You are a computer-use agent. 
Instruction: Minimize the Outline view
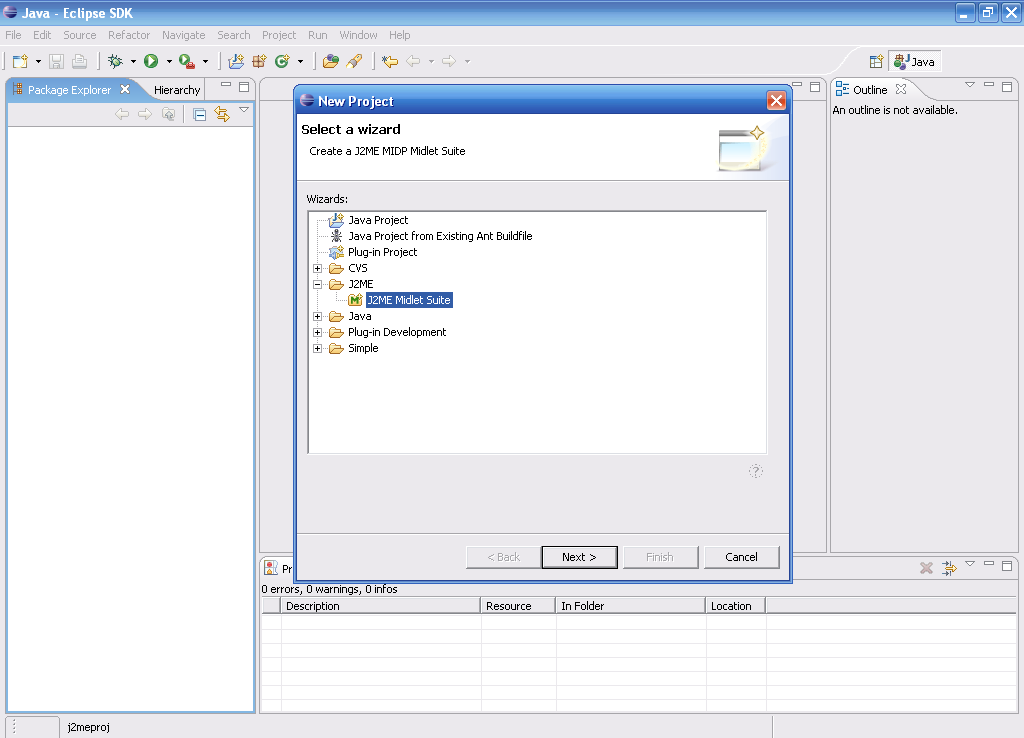tap(989, 85)
